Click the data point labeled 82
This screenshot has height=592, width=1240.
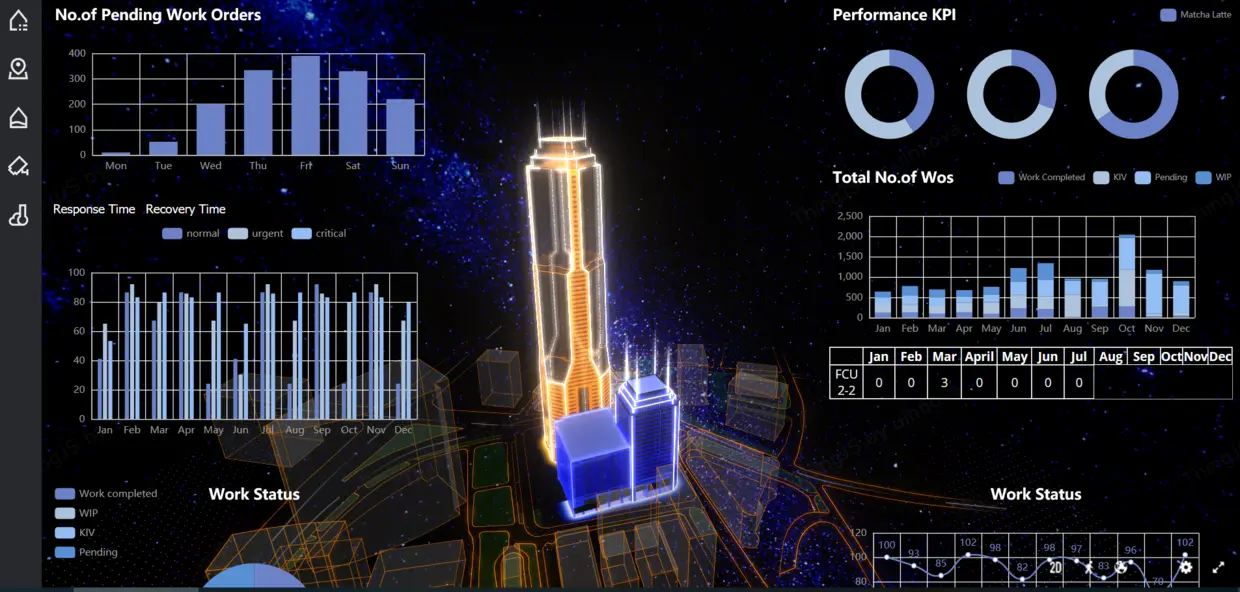pyautogui.click(x=1022, y=579)
